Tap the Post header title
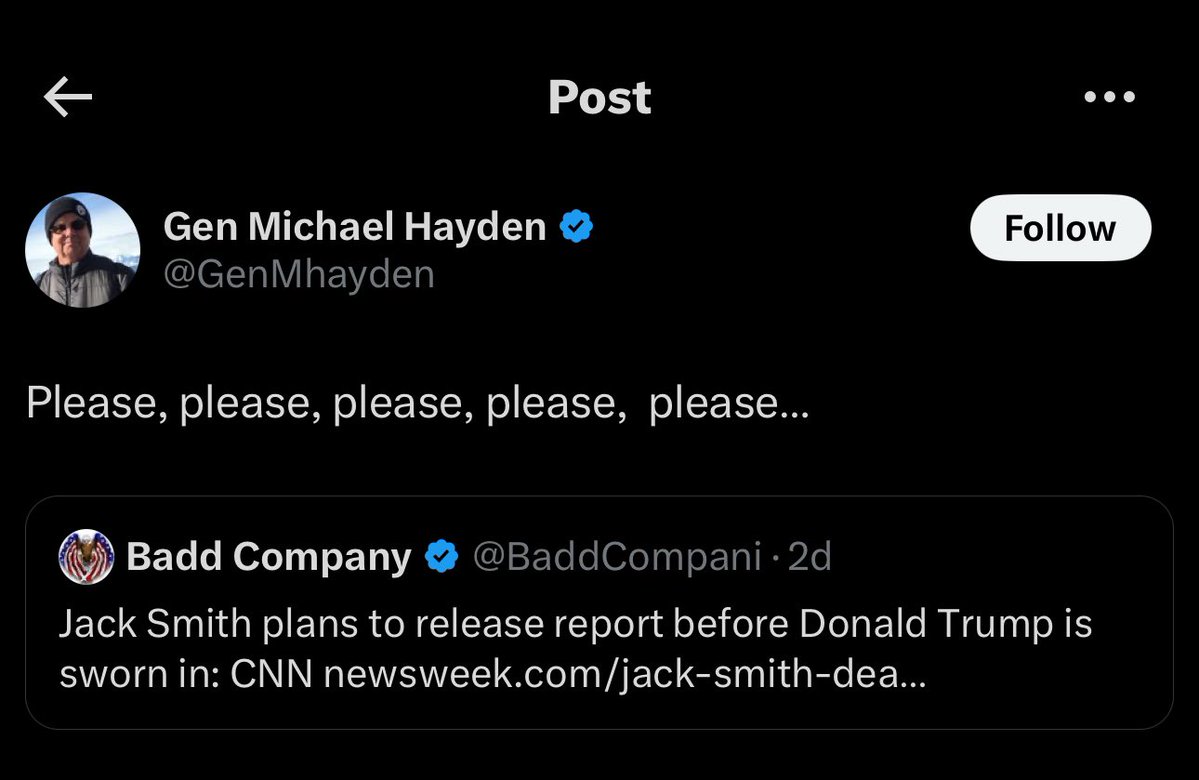The width and height of the screenshot is (1199, 780). tap(599, 97)
